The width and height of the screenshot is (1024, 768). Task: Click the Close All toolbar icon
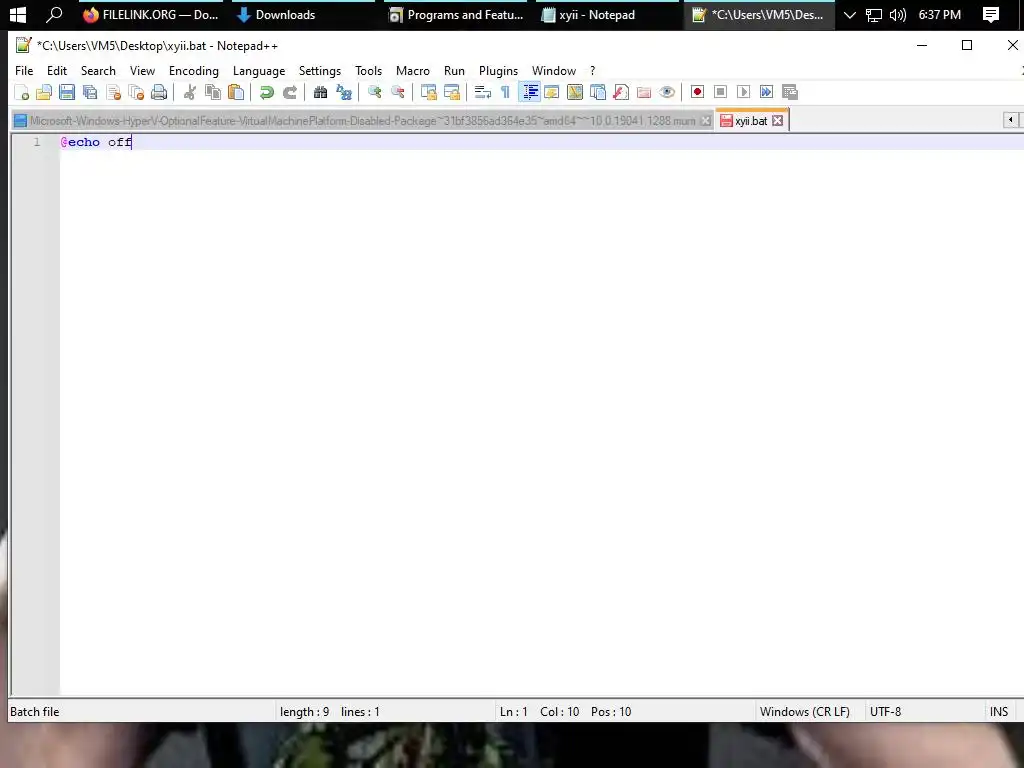[x=136, y=92]
